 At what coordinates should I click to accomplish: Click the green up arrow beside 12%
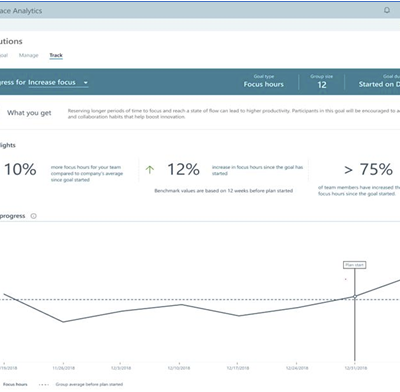click(150, 170)
